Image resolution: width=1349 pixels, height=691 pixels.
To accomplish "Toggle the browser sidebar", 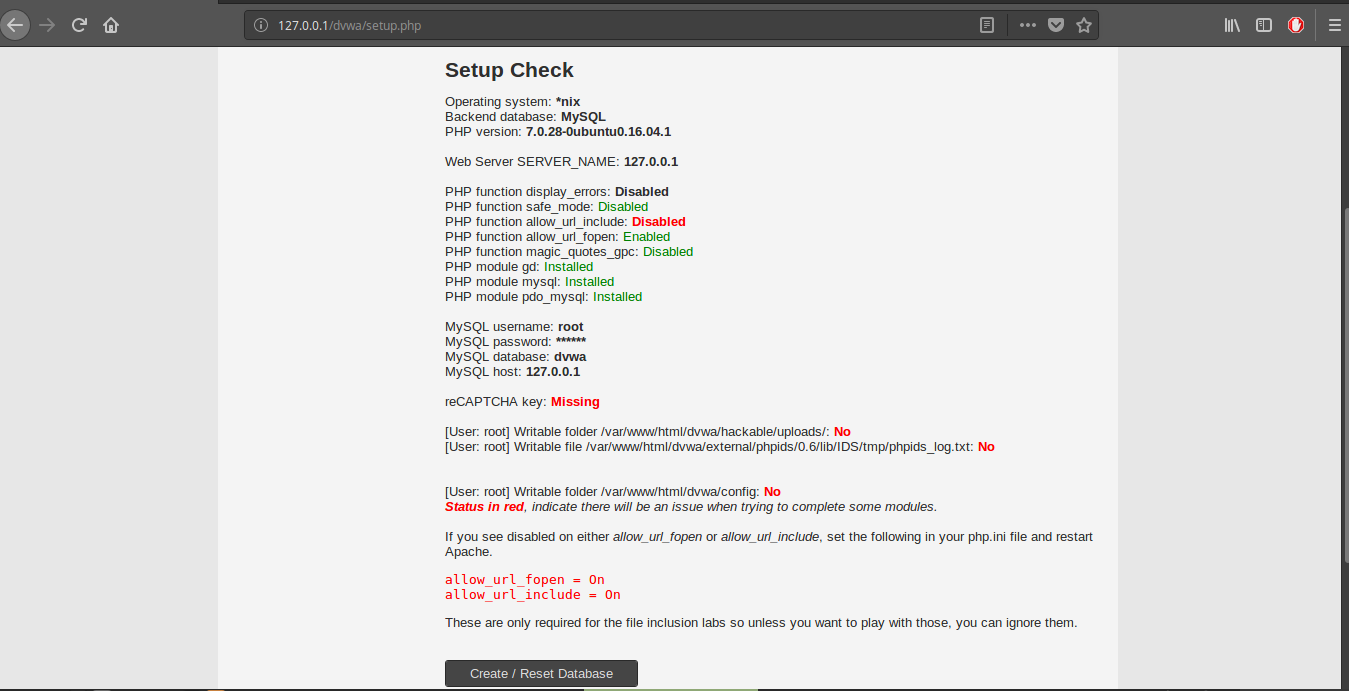I will [x=1263, y=25].
